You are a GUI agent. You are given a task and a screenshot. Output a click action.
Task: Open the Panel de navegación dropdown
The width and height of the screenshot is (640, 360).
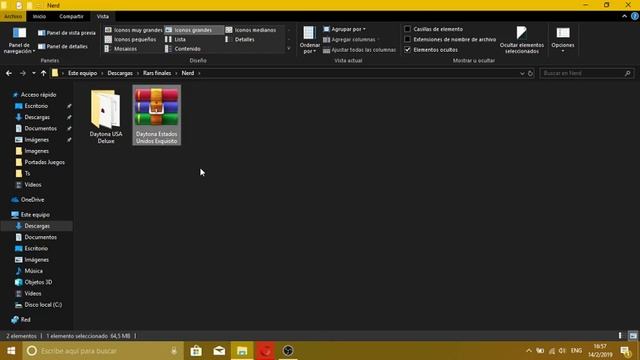pyautogui.click(x=19, y=40)
